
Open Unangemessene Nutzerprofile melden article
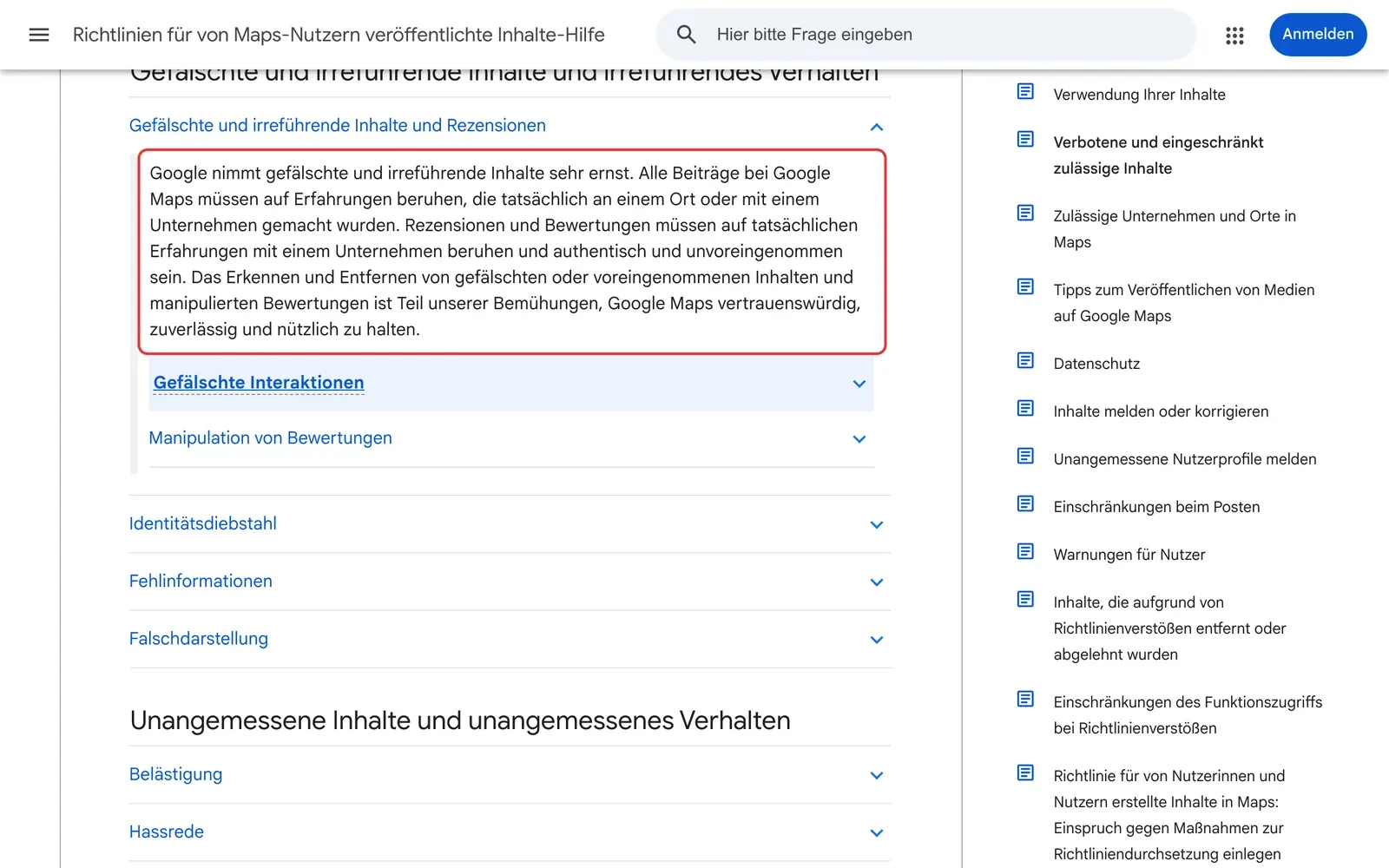tap(1185, 459)
